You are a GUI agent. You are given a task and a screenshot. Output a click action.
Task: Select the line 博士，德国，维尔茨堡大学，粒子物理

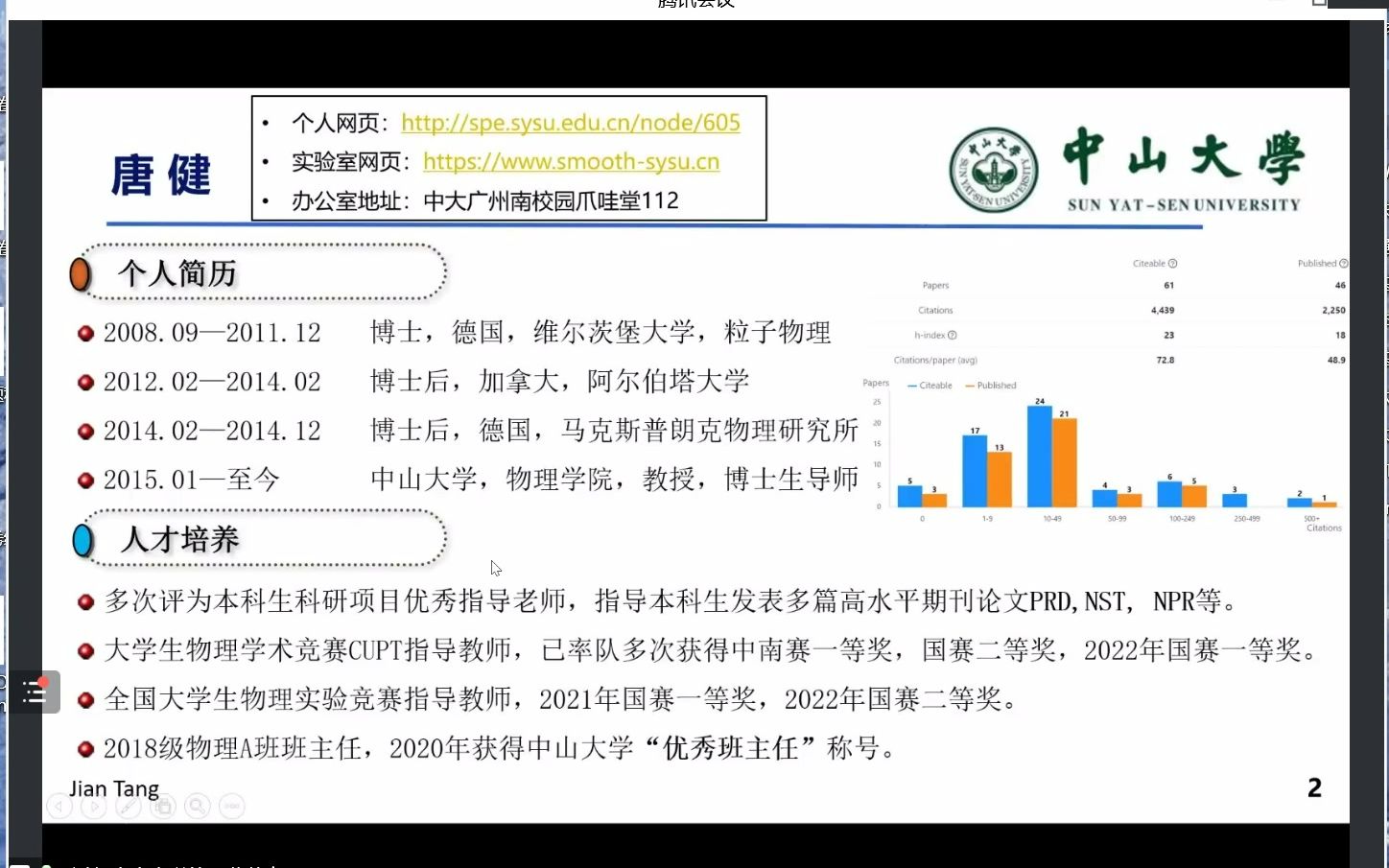pyautogui.click(x=601, y=333)
